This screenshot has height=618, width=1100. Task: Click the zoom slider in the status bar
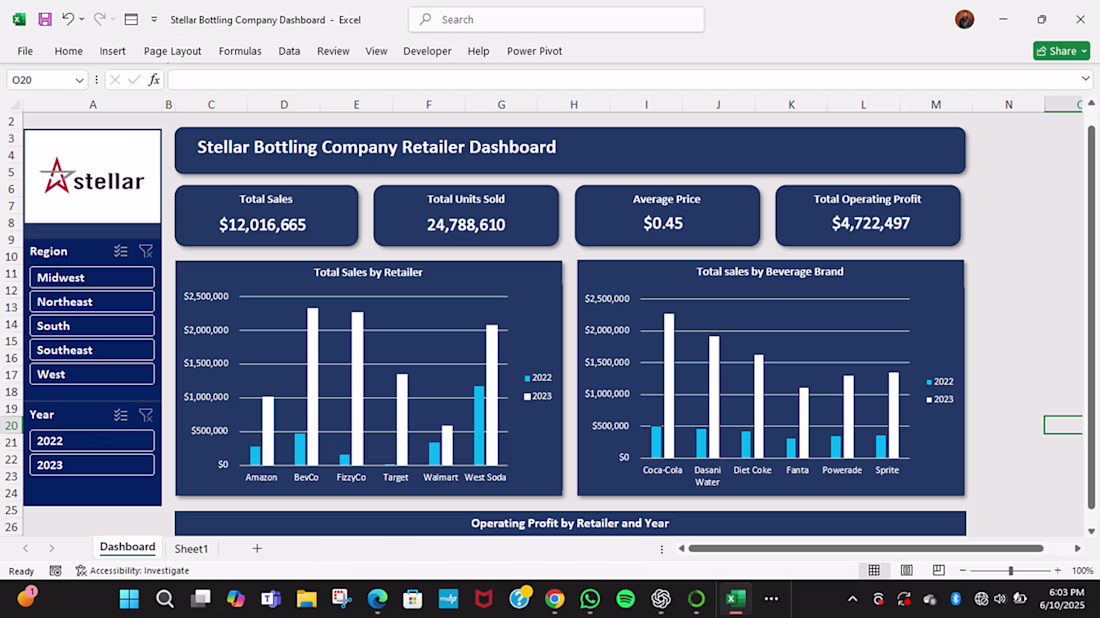point(1010,571)
